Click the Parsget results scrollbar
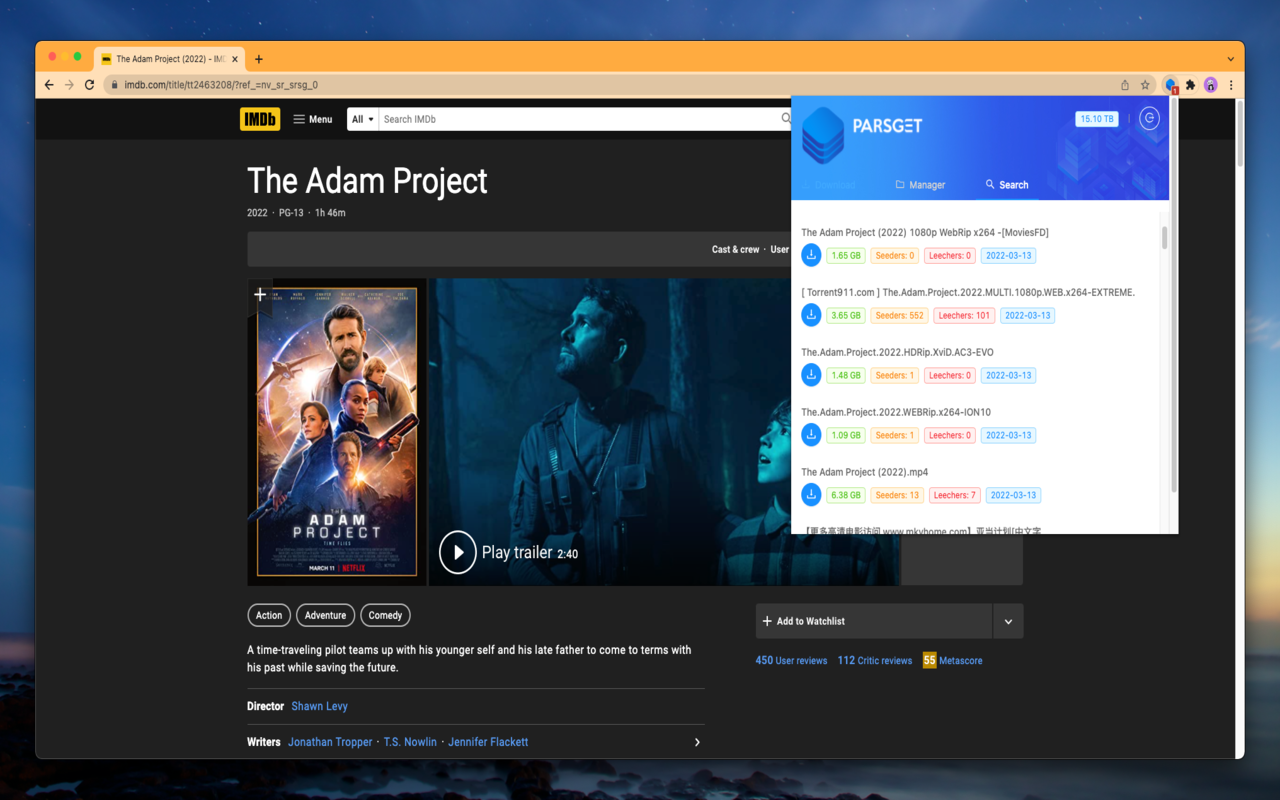The image size is (1280, 800). [1164, 238]
